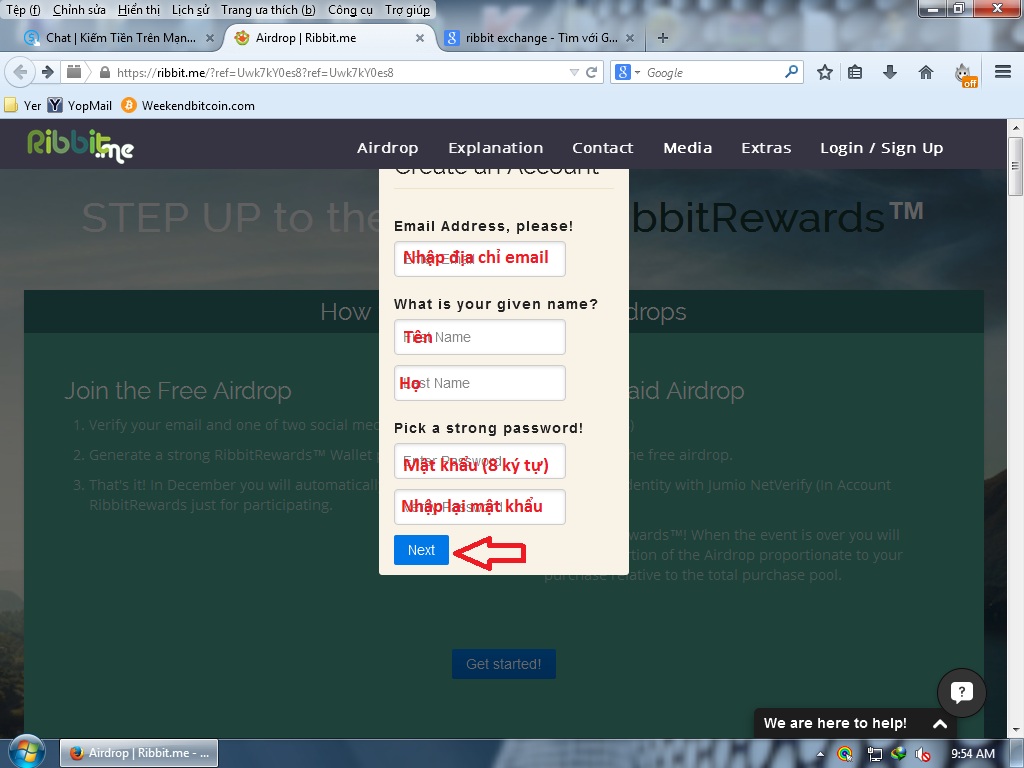The image size is (1024, 768).
Task: Bookmark this page with the star icon
Action: click(x=825, y=72)
